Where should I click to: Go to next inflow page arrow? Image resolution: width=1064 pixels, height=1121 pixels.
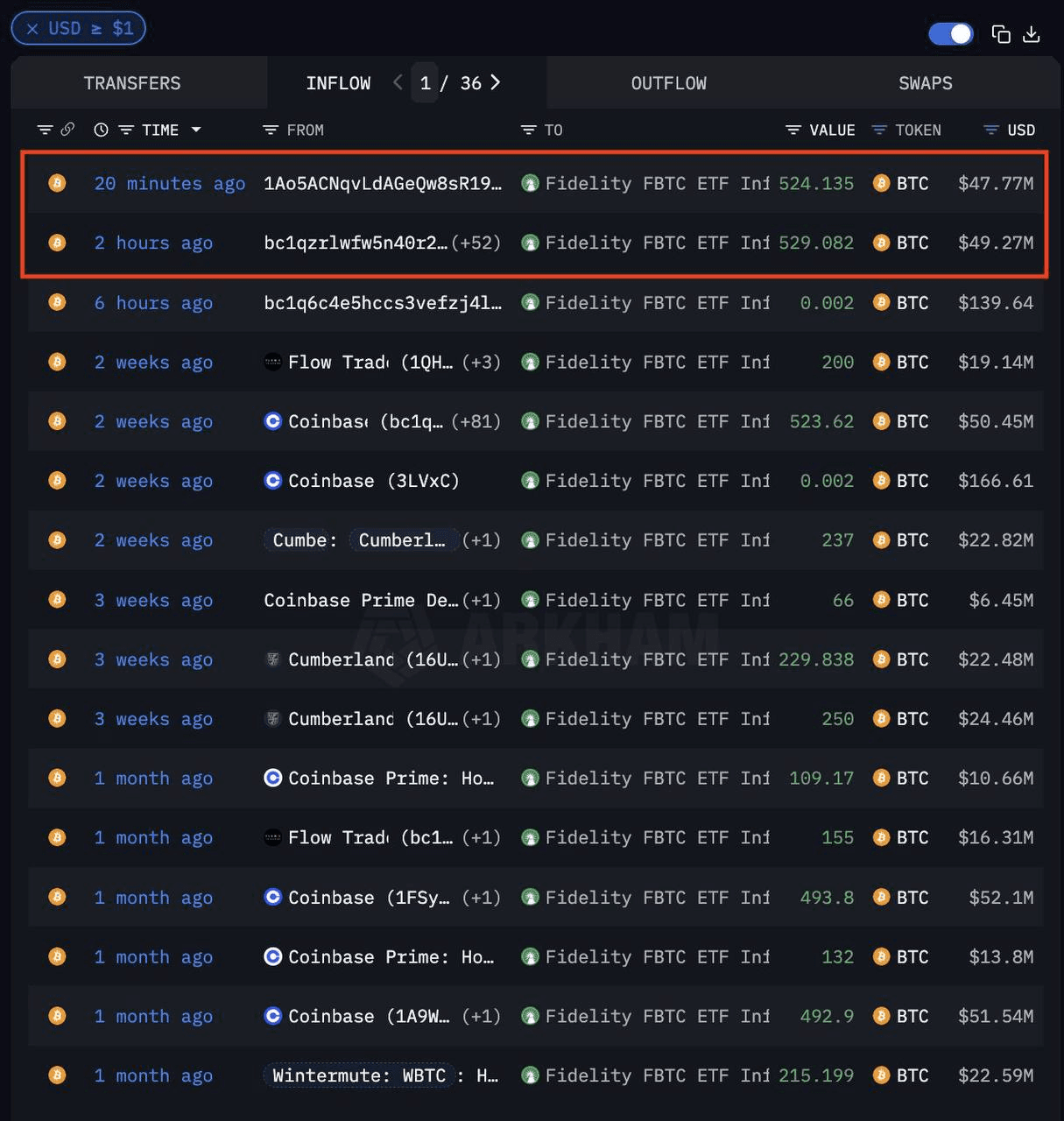click(496, 82)
